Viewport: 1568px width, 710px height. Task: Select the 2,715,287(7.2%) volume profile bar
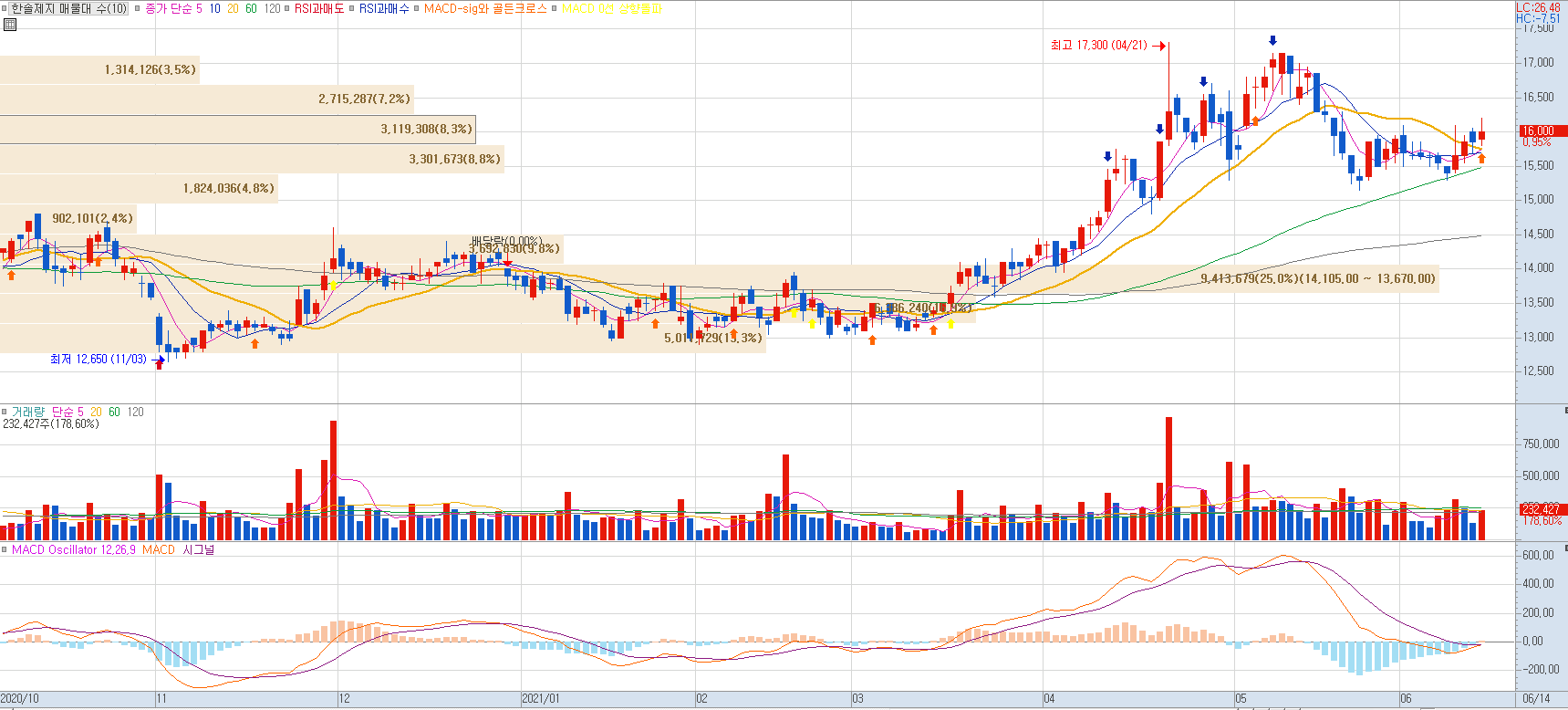(207, 99)
